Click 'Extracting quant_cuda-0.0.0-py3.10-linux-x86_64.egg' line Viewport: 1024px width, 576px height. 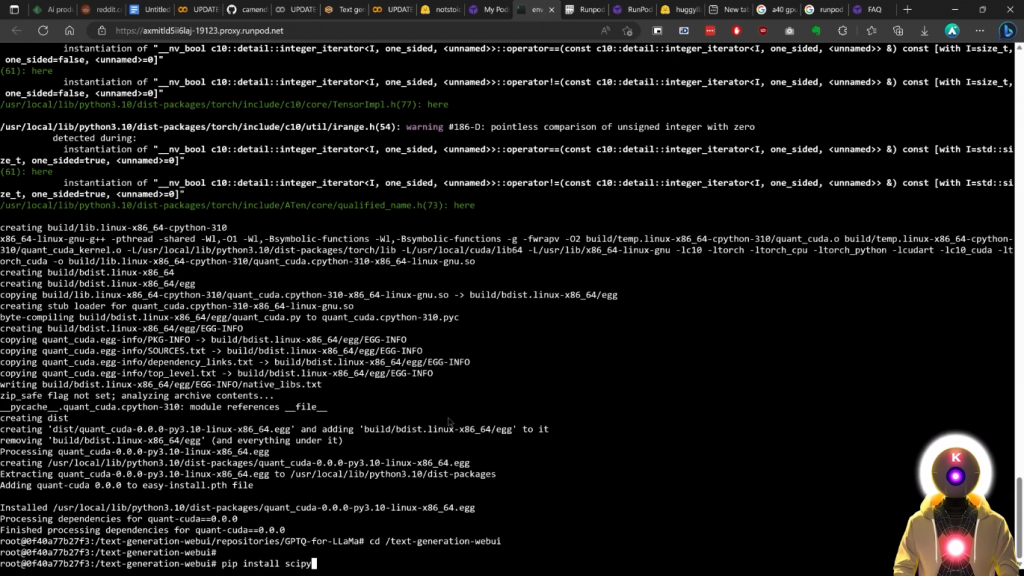pos(248,474)
